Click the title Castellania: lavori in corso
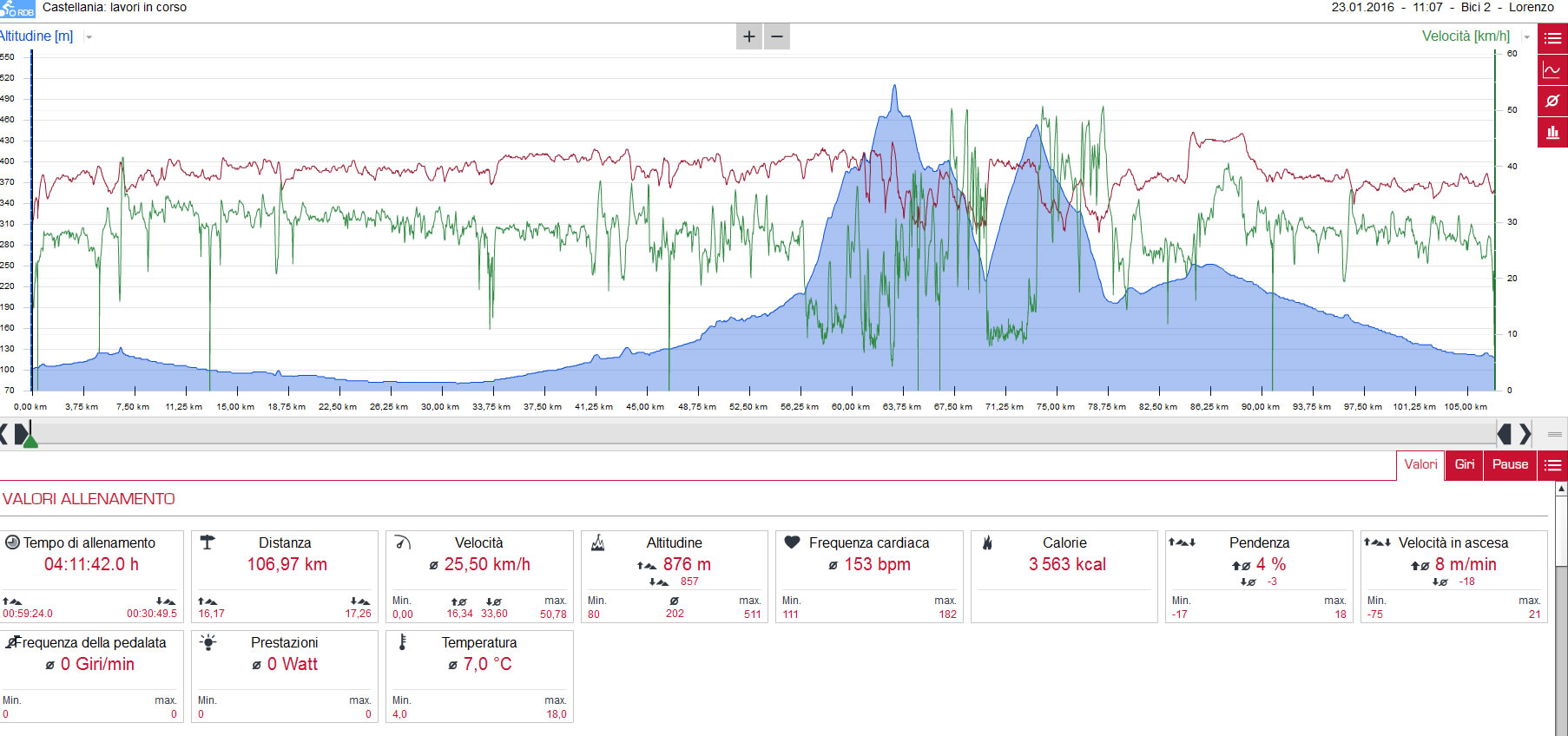1568x736 pixels. coord(115,7)
